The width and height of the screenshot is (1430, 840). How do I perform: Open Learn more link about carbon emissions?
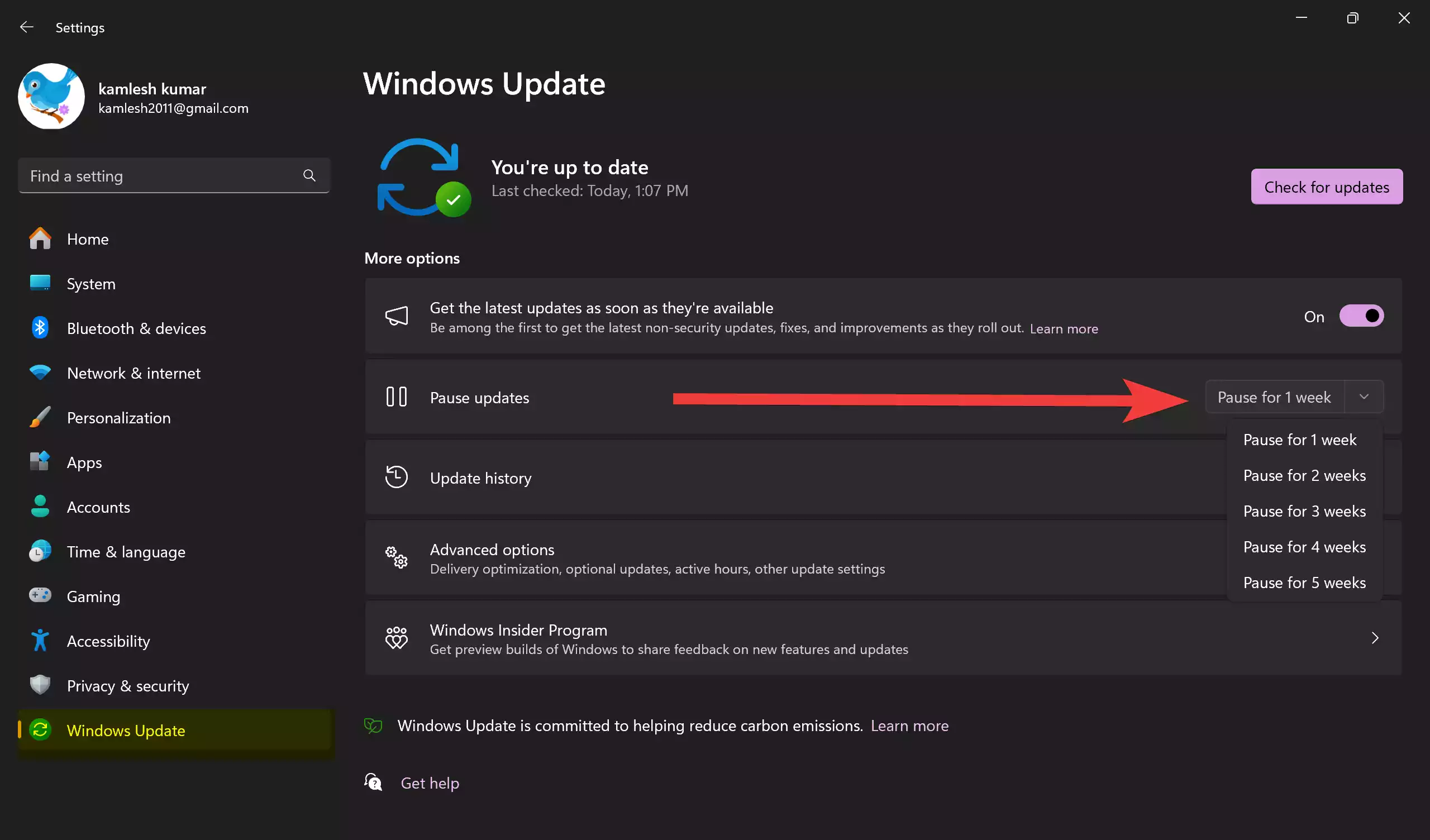[909, 726]
